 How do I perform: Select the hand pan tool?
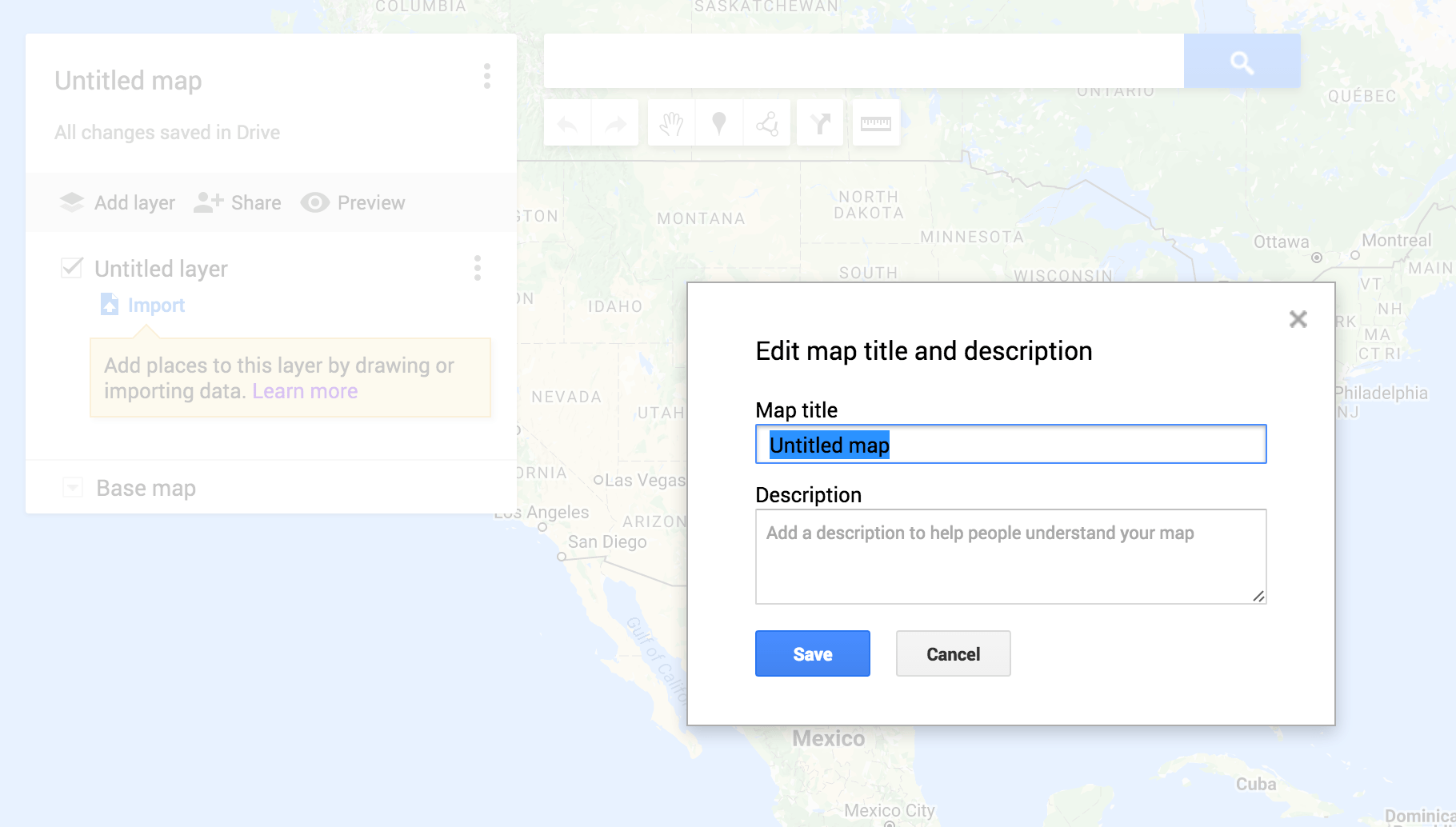(671, 123)
